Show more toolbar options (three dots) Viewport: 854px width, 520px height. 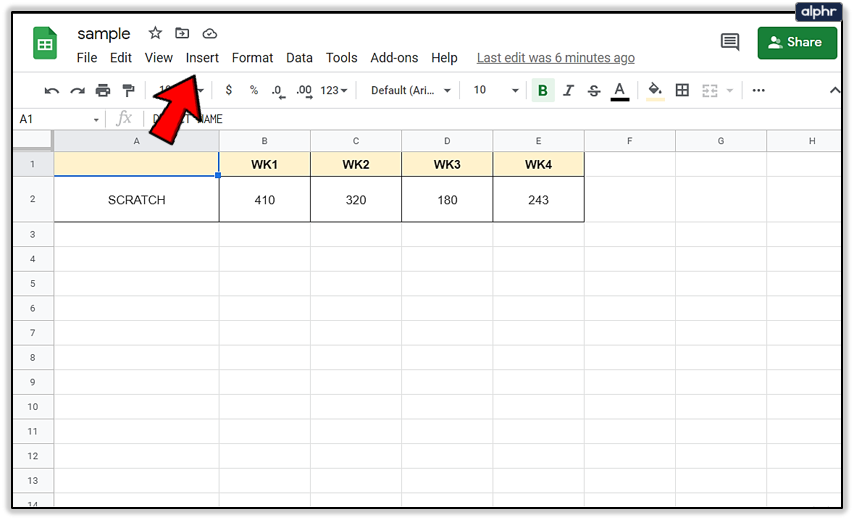(x=758, y=90)
